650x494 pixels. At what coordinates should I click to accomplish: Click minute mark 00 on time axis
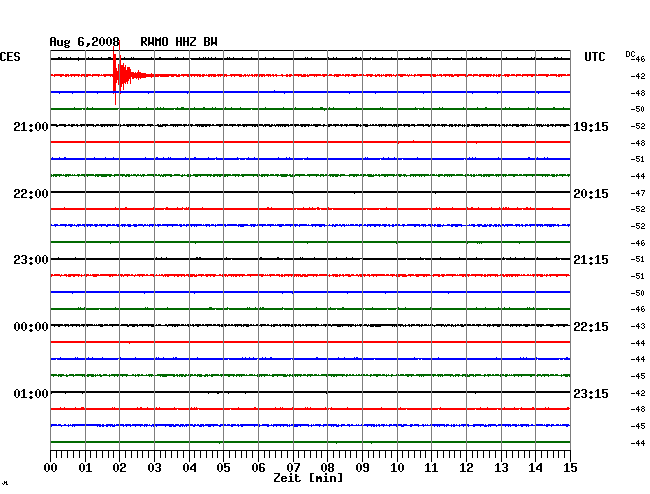coord(51,468)
